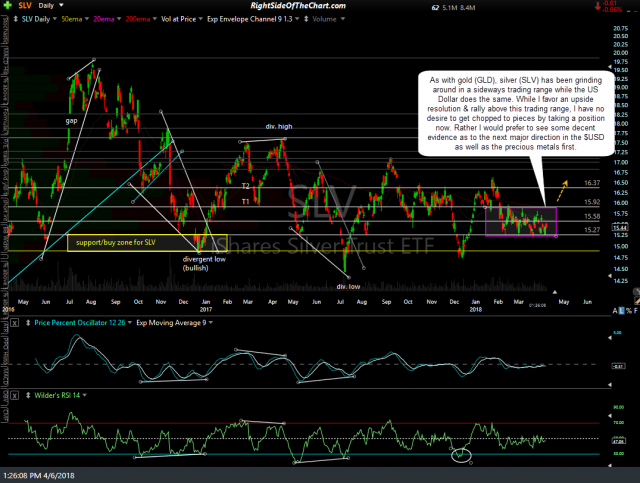Toggle the % percent-scale axis button

(x=629, y=311)
